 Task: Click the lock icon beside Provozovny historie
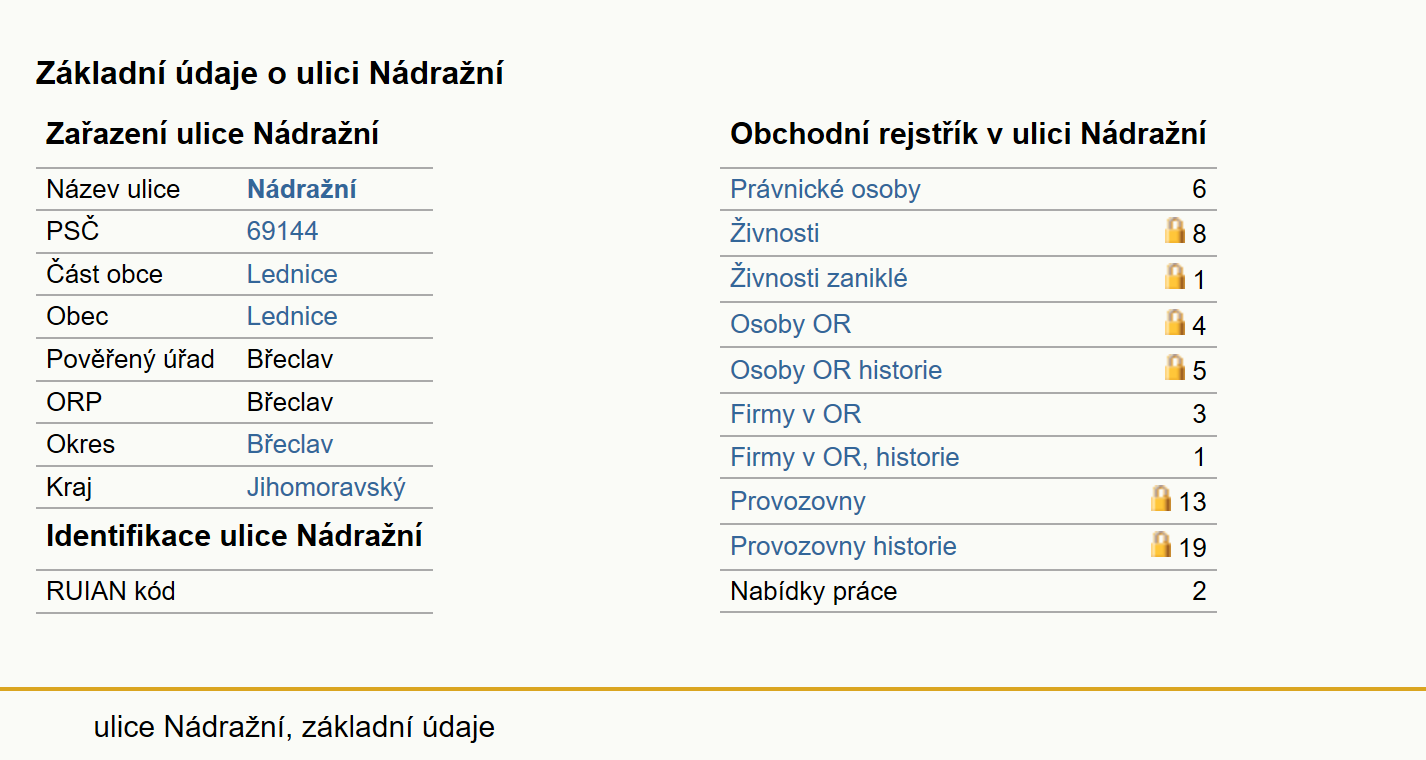[1161, 544]
